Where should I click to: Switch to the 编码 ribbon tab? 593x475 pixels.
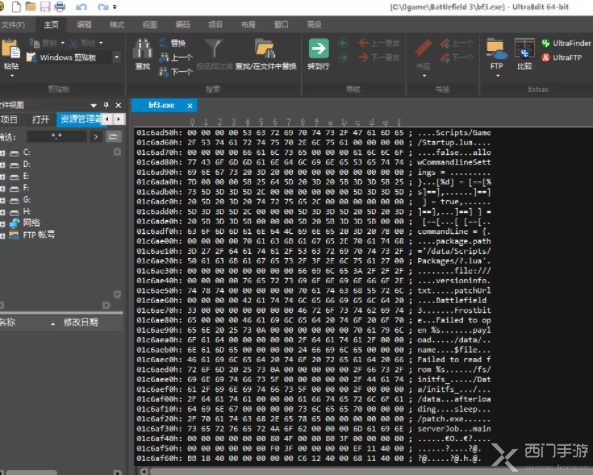click(183, 25)
